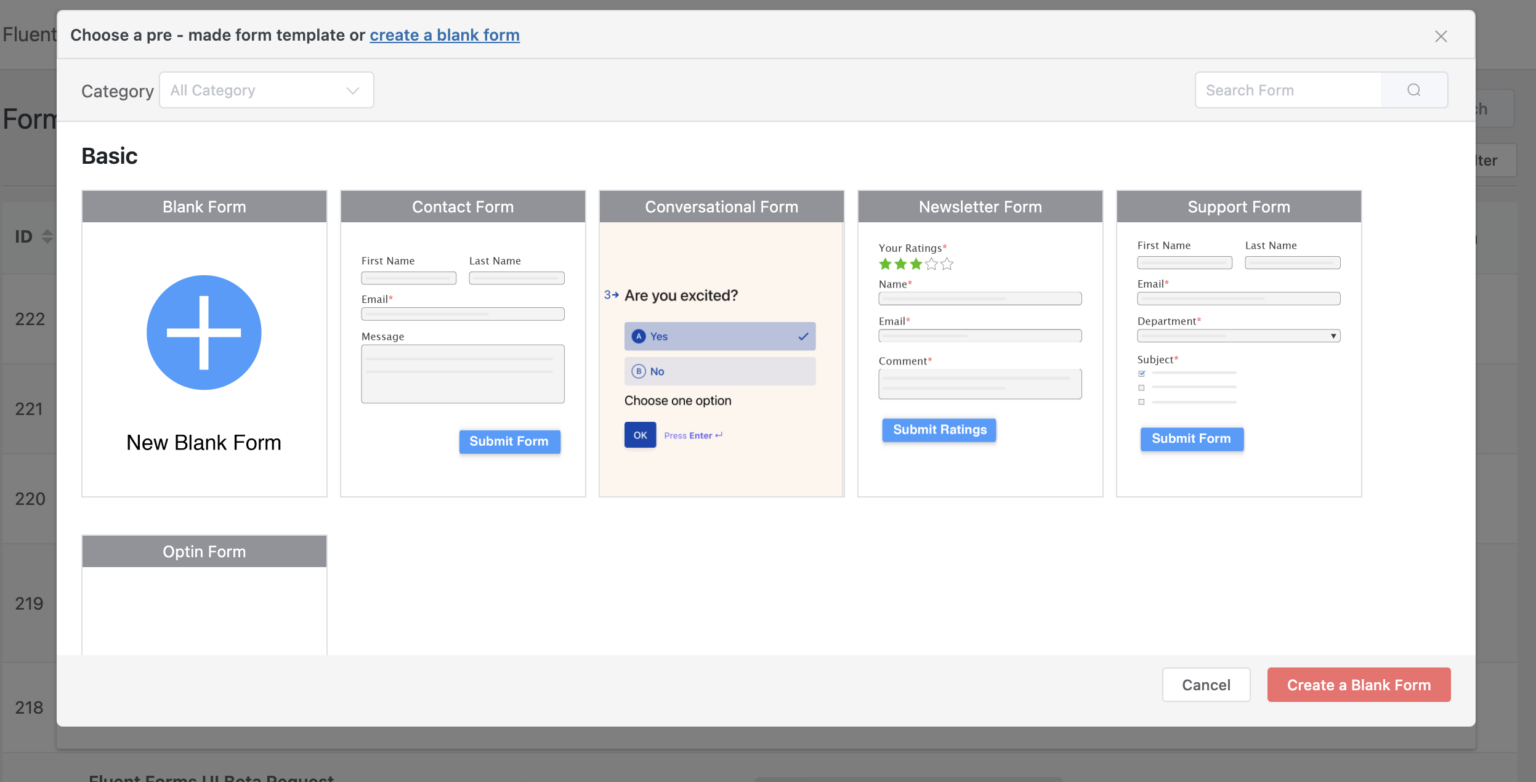This screenshot has width=1536, height=782.
Task: Close the template chooser dialog
Action: coord(1441,36)
